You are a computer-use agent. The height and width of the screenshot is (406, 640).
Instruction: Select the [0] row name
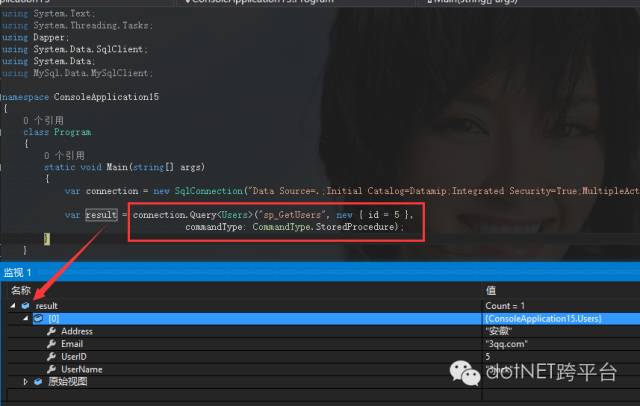click(x=53, y=318)
